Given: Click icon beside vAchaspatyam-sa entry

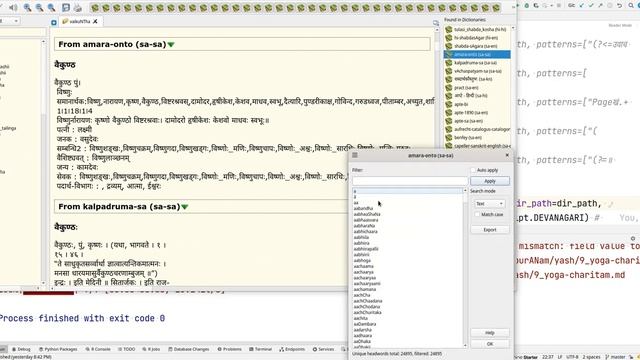Looking at the screenshot, I should pos(449,71).
